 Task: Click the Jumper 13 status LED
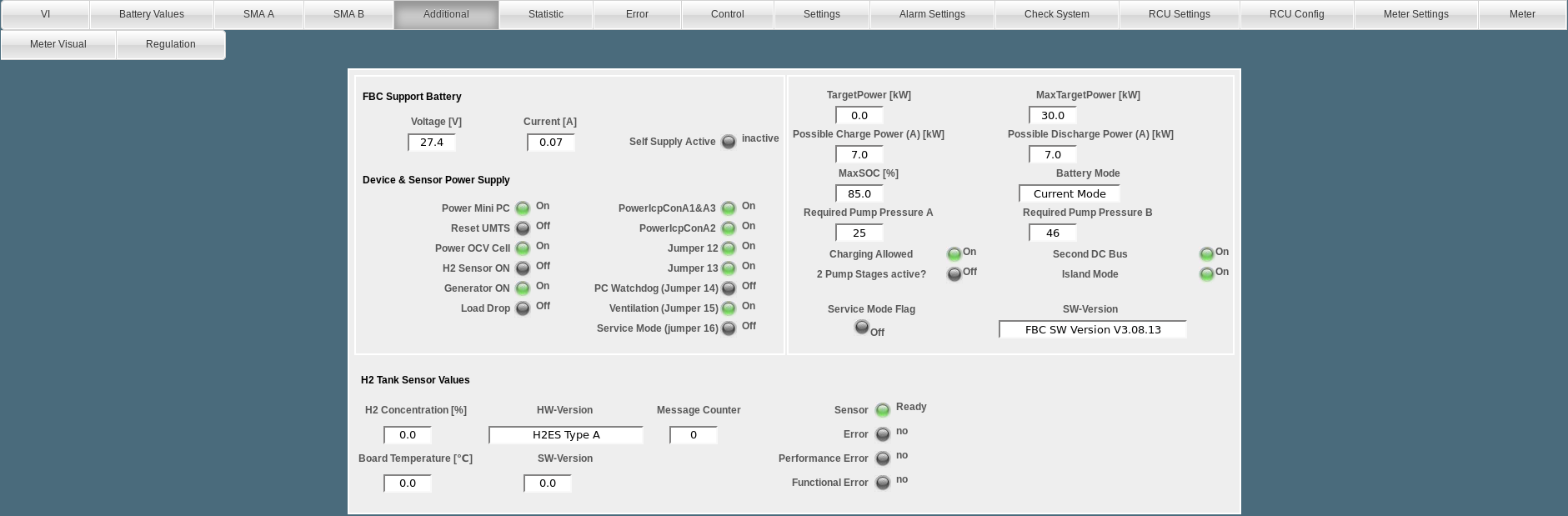pos(729,268)
